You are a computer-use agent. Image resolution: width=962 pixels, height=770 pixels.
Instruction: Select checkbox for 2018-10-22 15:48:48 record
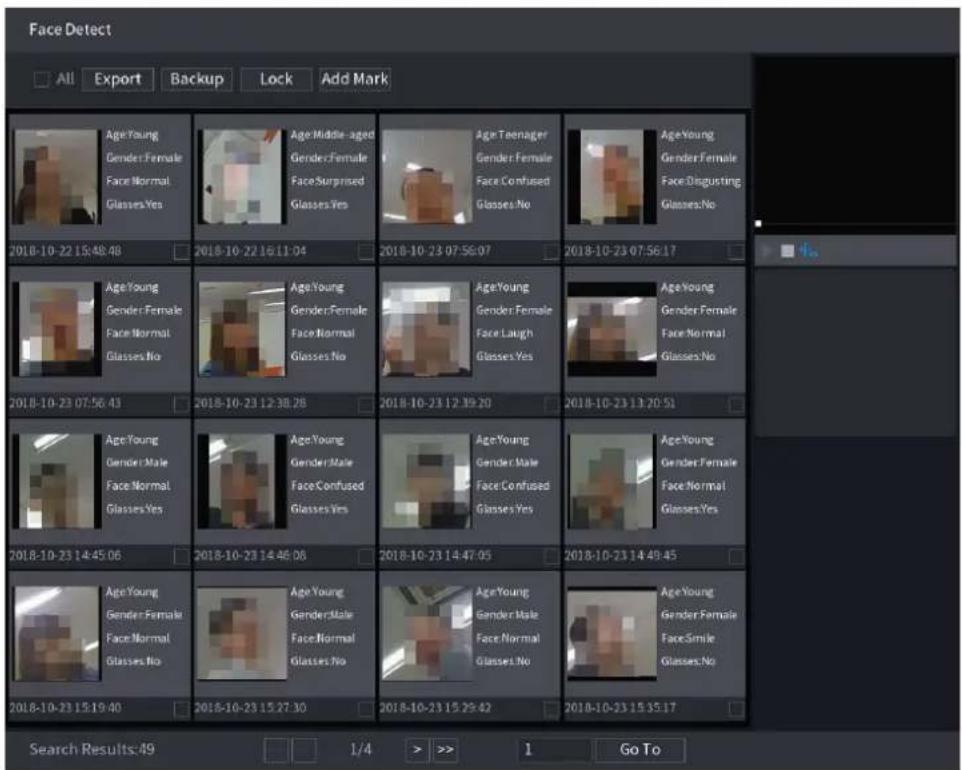[181, 252]
